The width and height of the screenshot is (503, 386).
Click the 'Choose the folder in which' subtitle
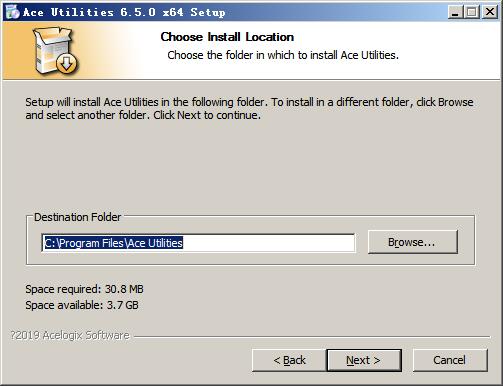(x=283, y=55)
